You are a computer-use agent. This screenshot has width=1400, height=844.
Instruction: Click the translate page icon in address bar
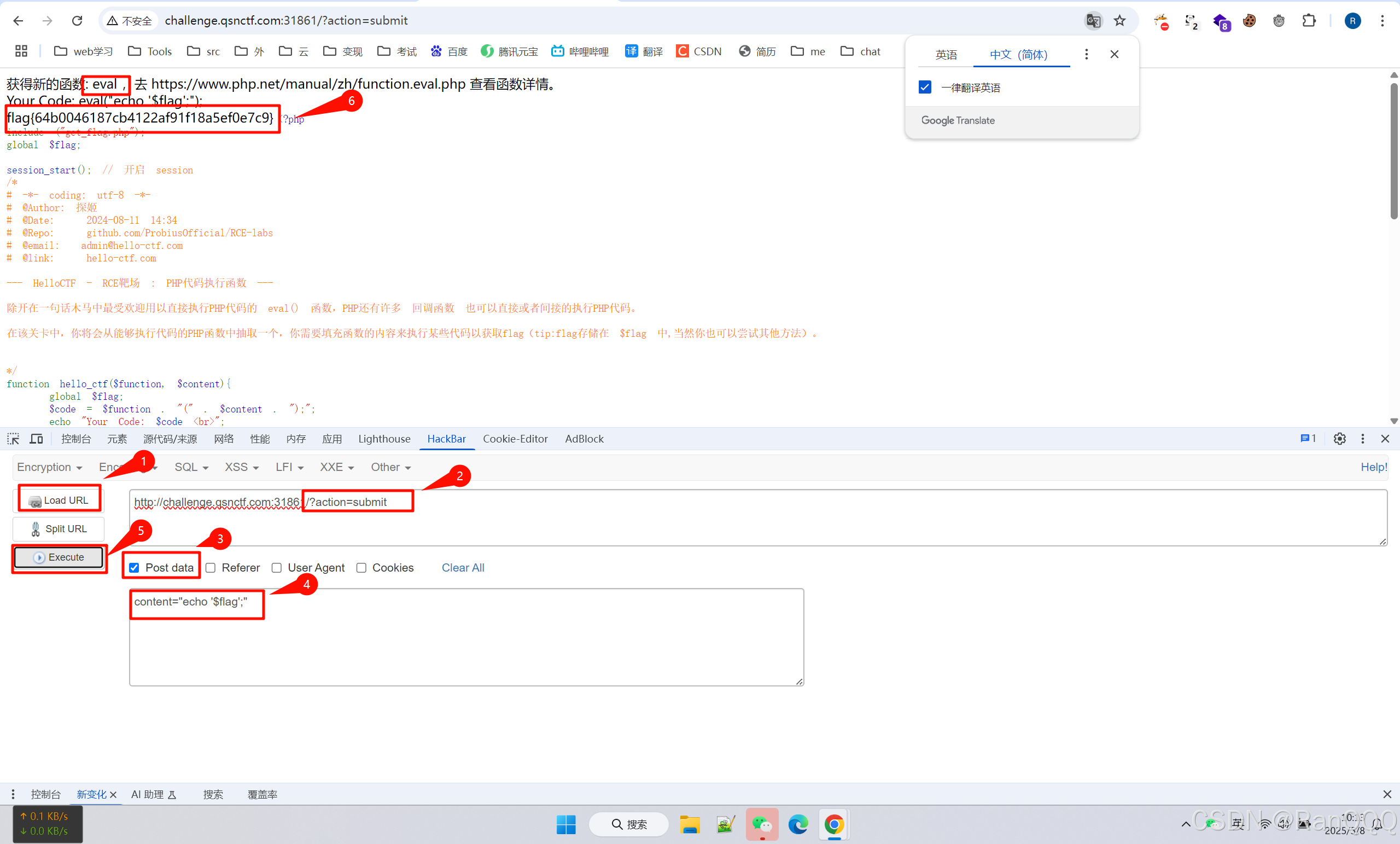click(1092, 20)
